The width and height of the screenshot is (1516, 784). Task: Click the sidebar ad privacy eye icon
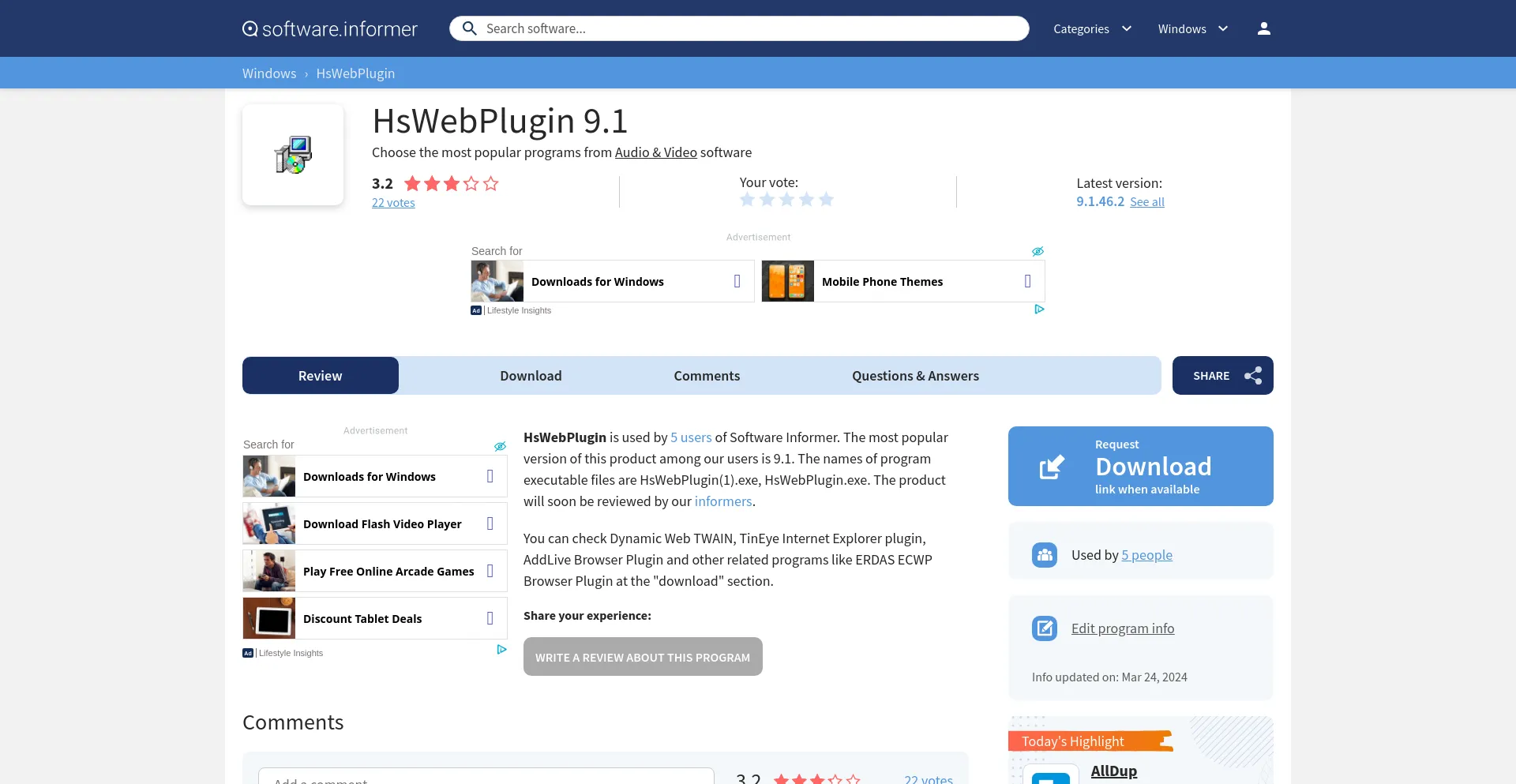click(x=500, y=446)
